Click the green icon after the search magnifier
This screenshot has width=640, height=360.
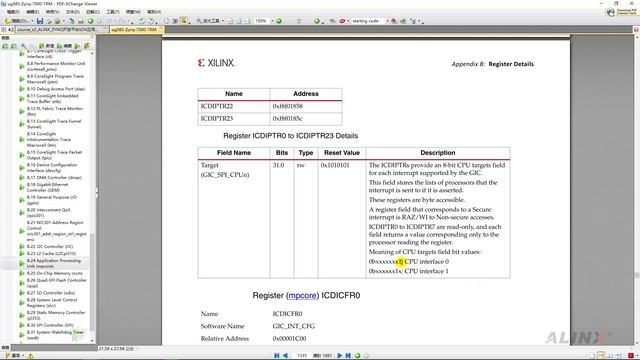click(403, 21)
